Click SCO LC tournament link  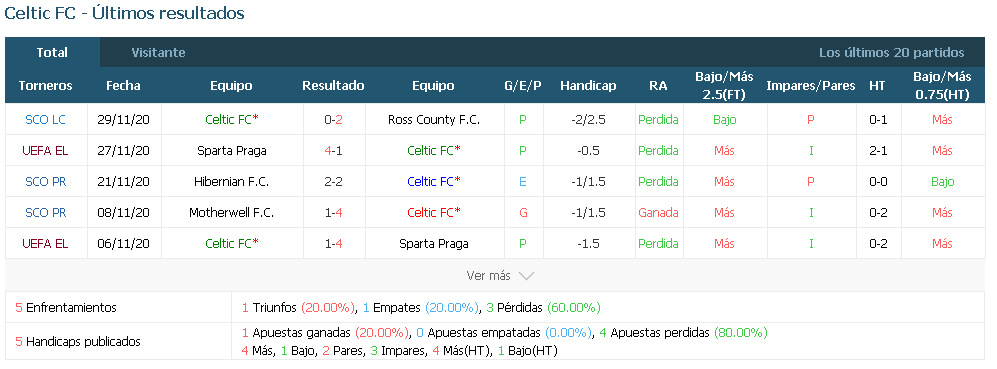(45, 120)
